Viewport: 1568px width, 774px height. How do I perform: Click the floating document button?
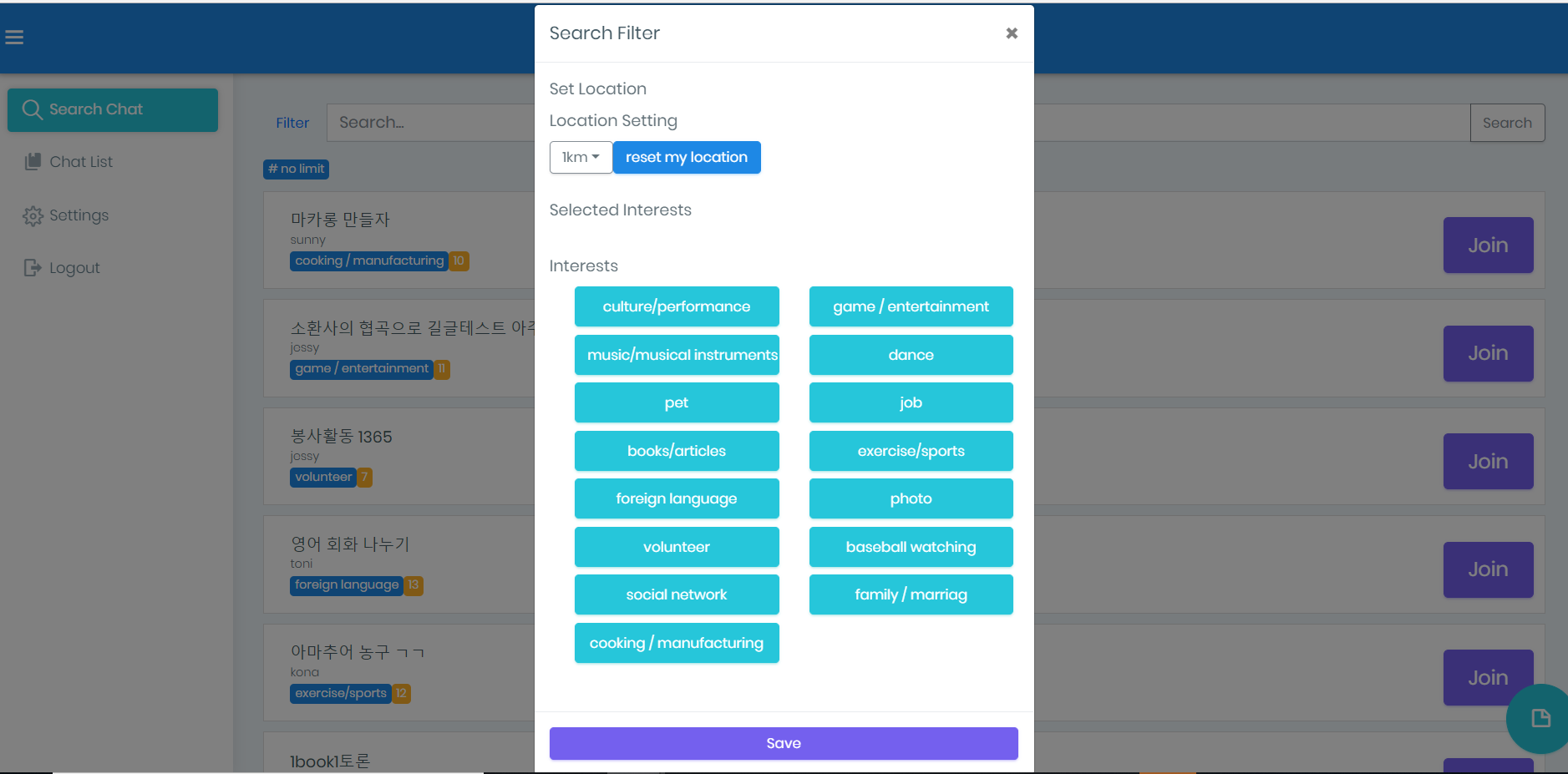point(1540,719)
